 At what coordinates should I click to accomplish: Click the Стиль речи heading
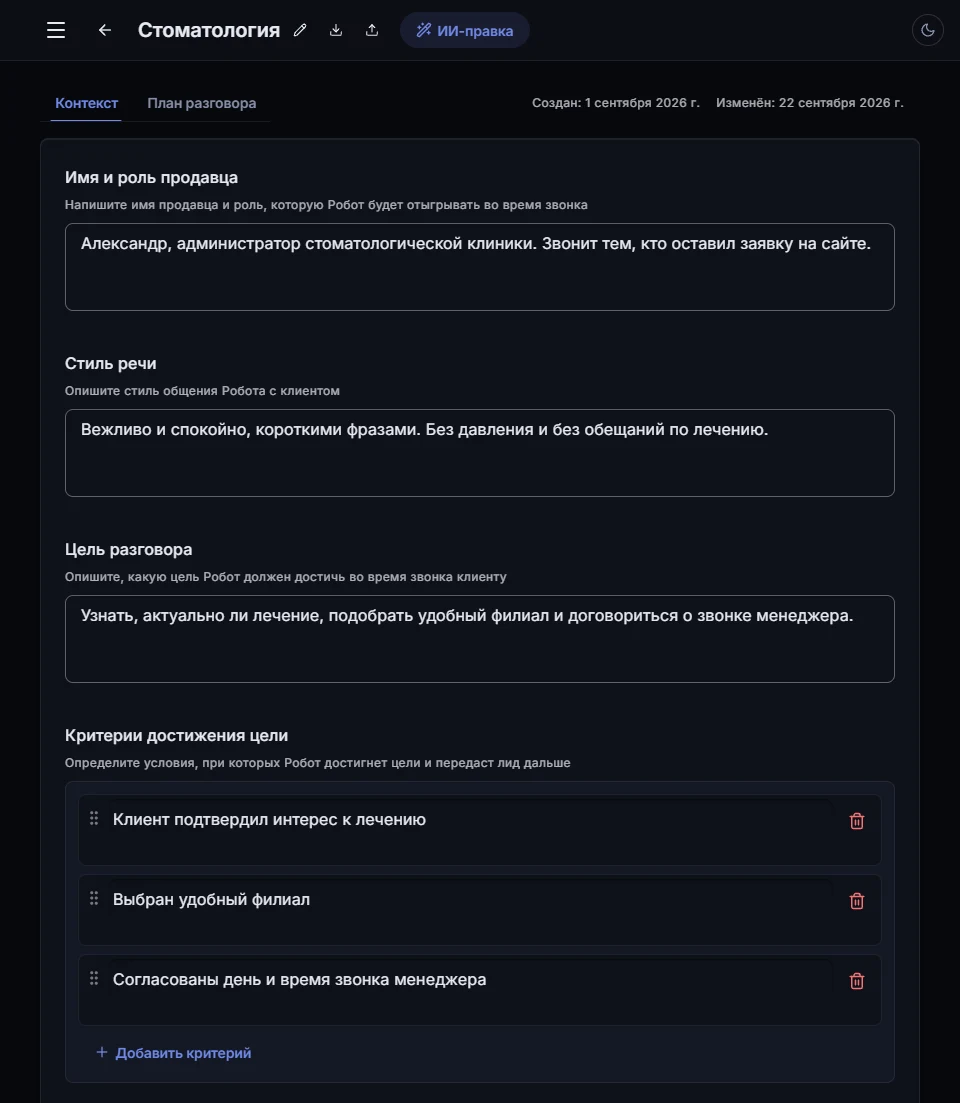point(110,364)
